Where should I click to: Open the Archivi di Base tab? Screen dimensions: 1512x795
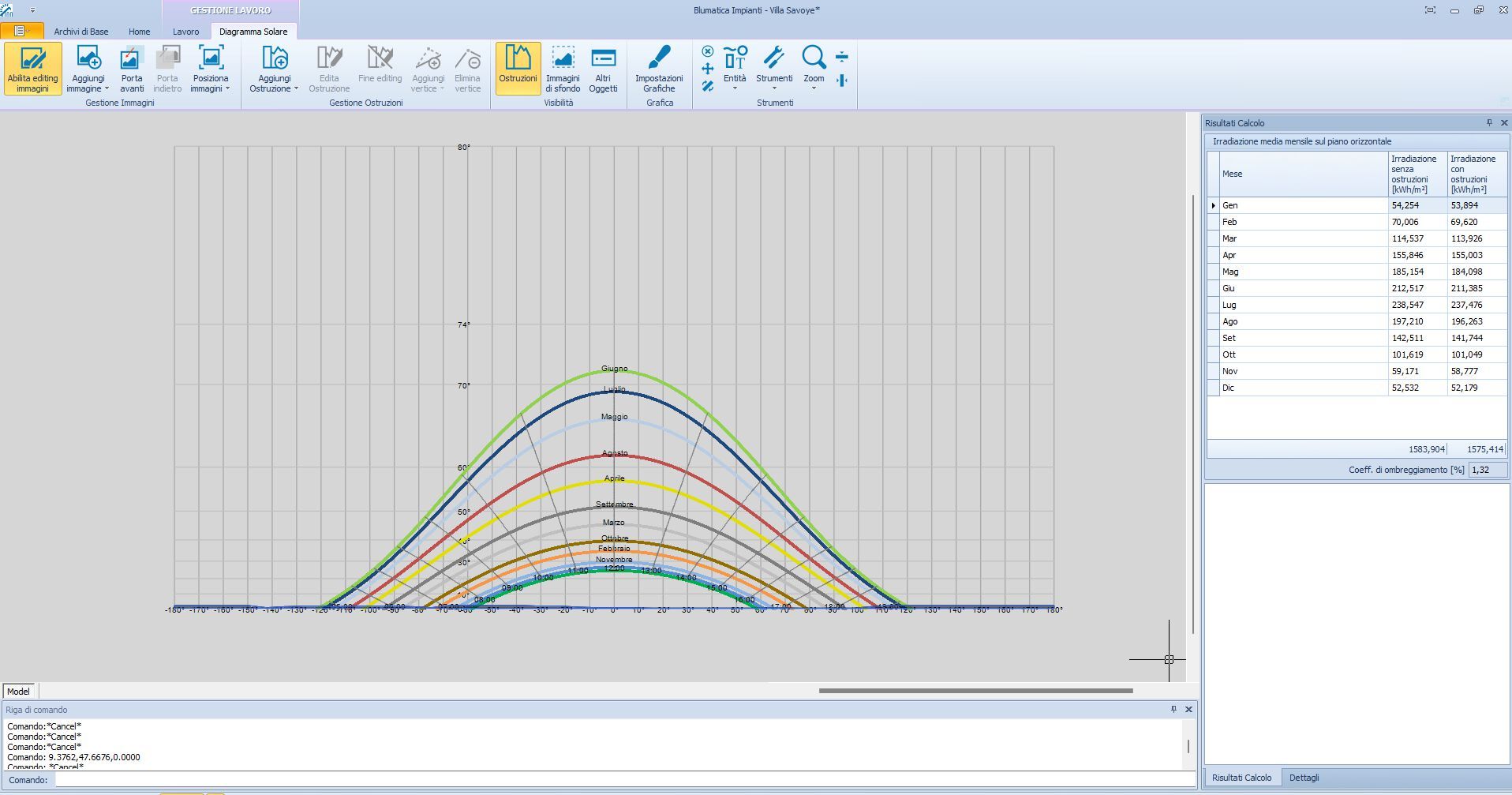81,32
